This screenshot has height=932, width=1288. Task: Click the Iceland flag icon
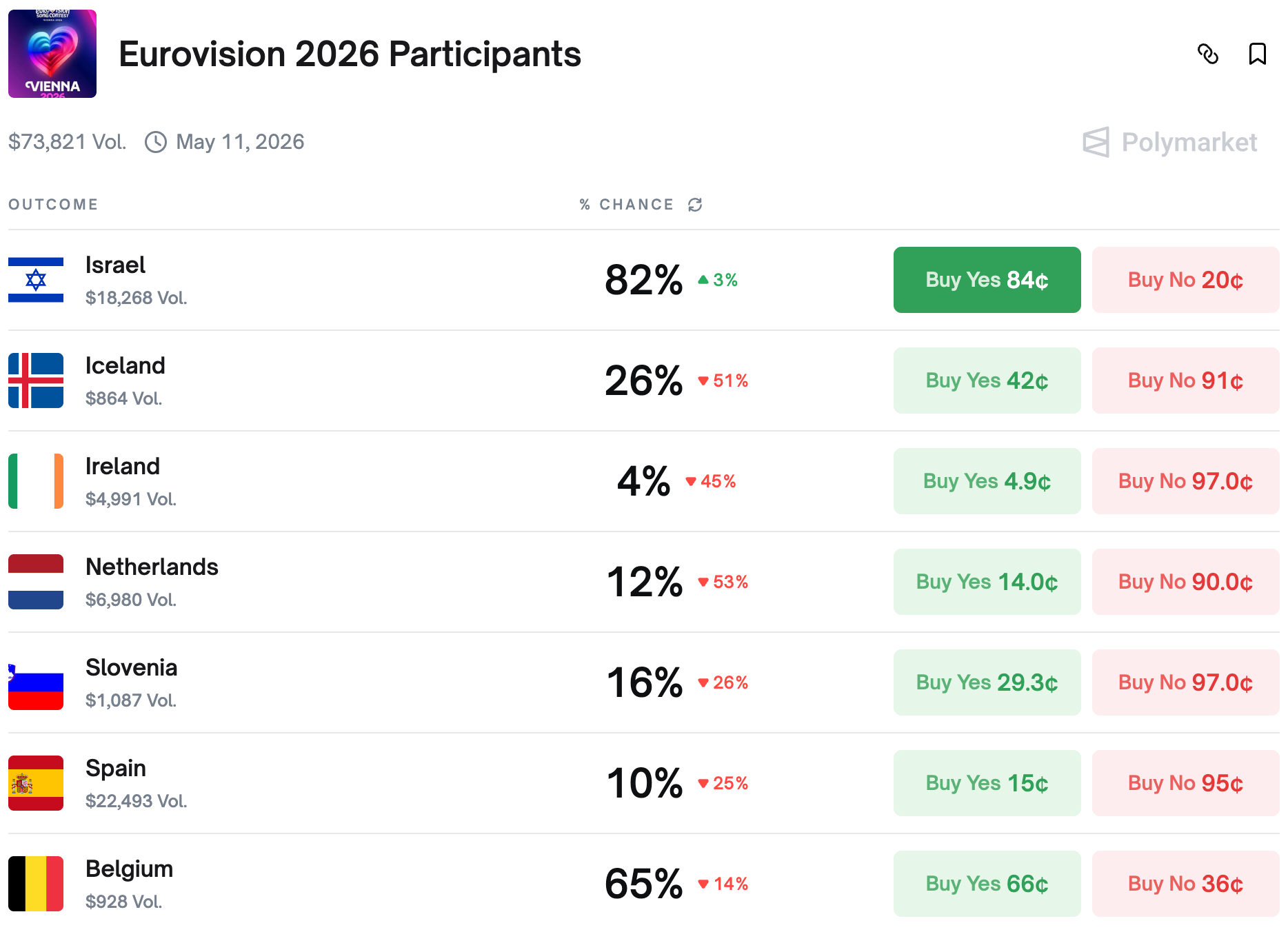36,381
